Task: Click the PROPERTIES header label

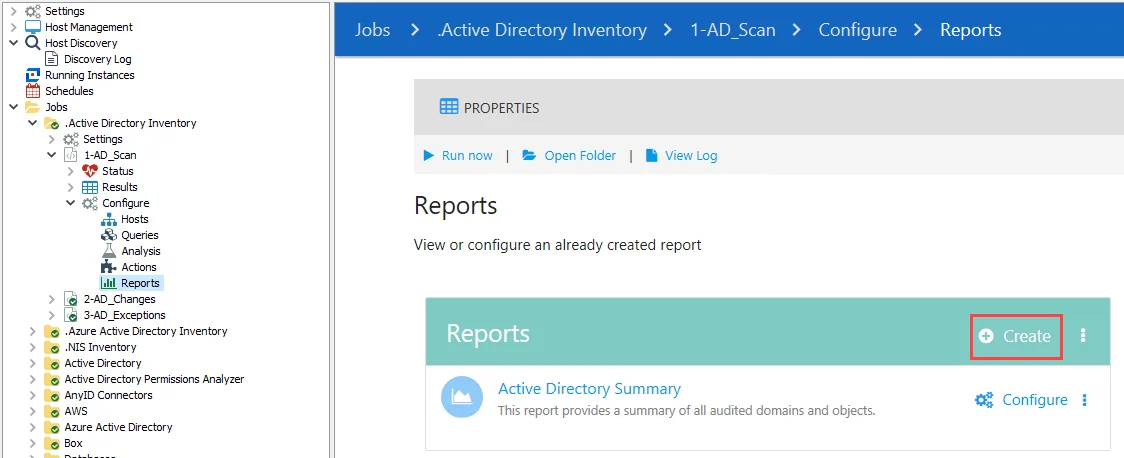Action: 502,109
